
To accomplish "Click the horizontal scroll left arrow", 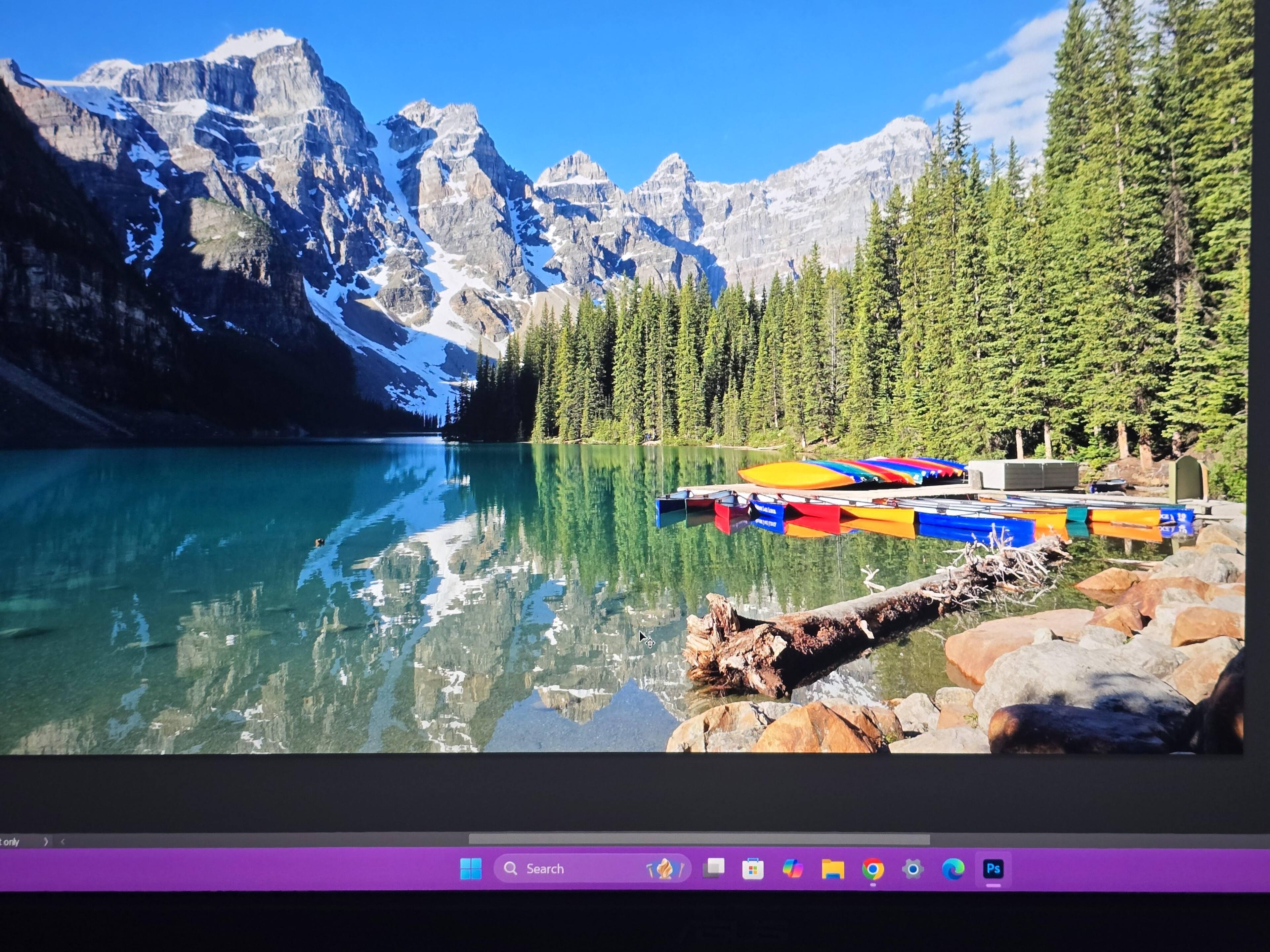I will pyautogui.click(x=63, y=842).
